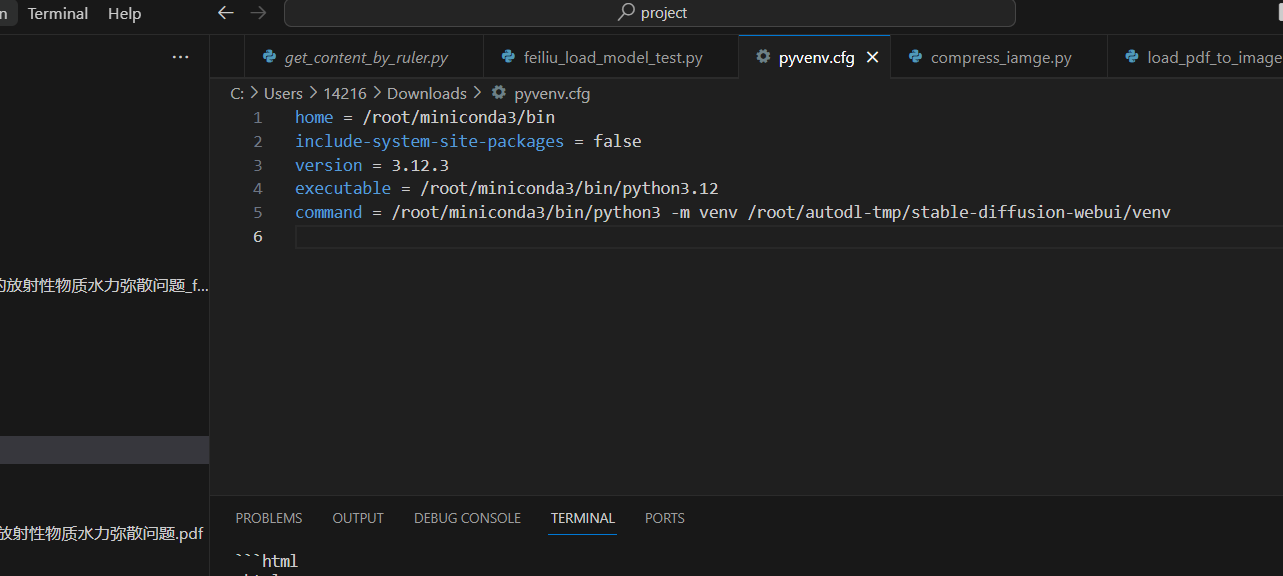The width and height of the screenshot is (1283, 576).
Task: Go back with the left arrow
Action: 226,13
